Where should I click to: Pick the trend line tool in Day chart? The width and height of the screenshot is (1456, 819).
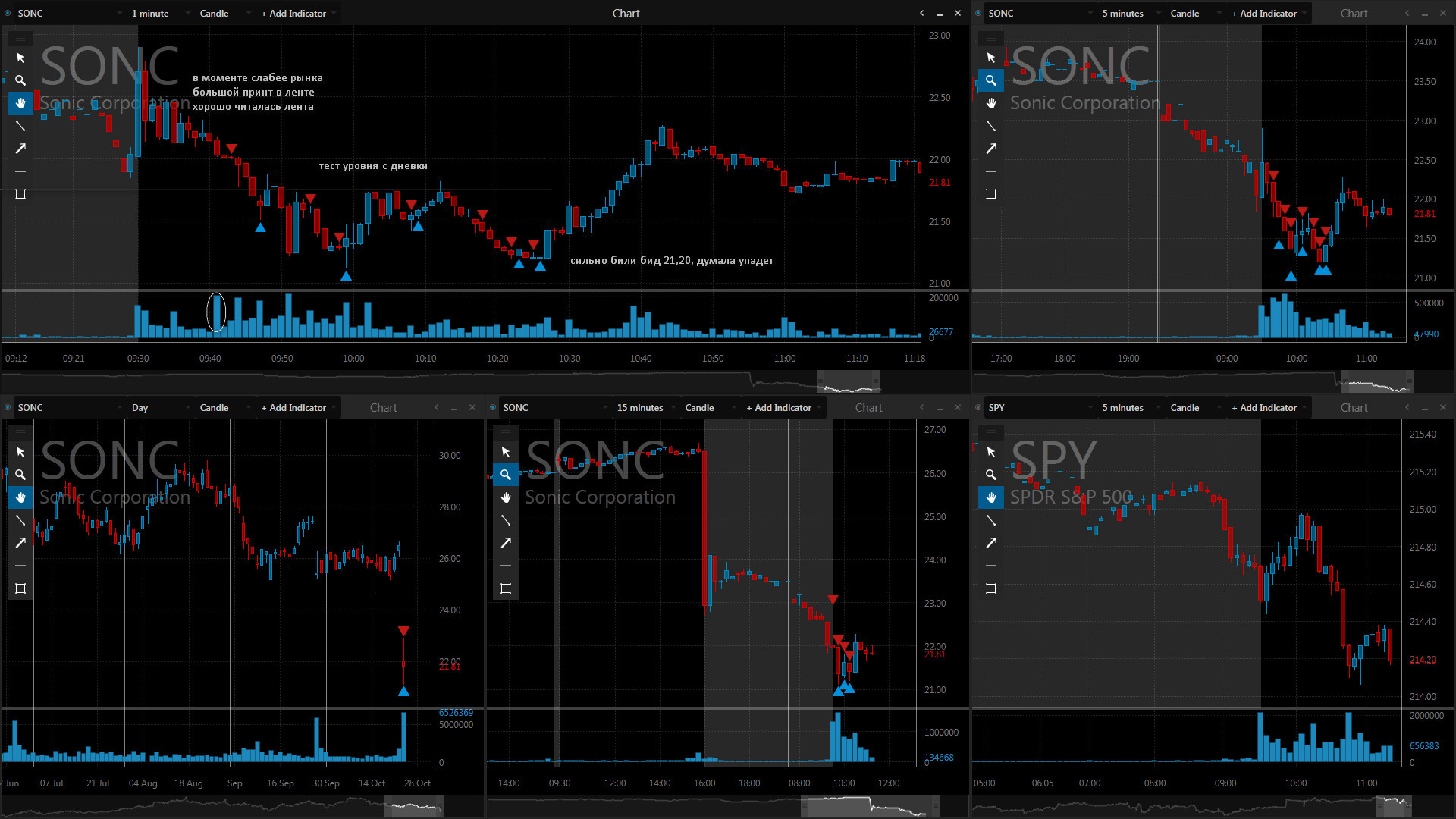click(x=20, y=520)
